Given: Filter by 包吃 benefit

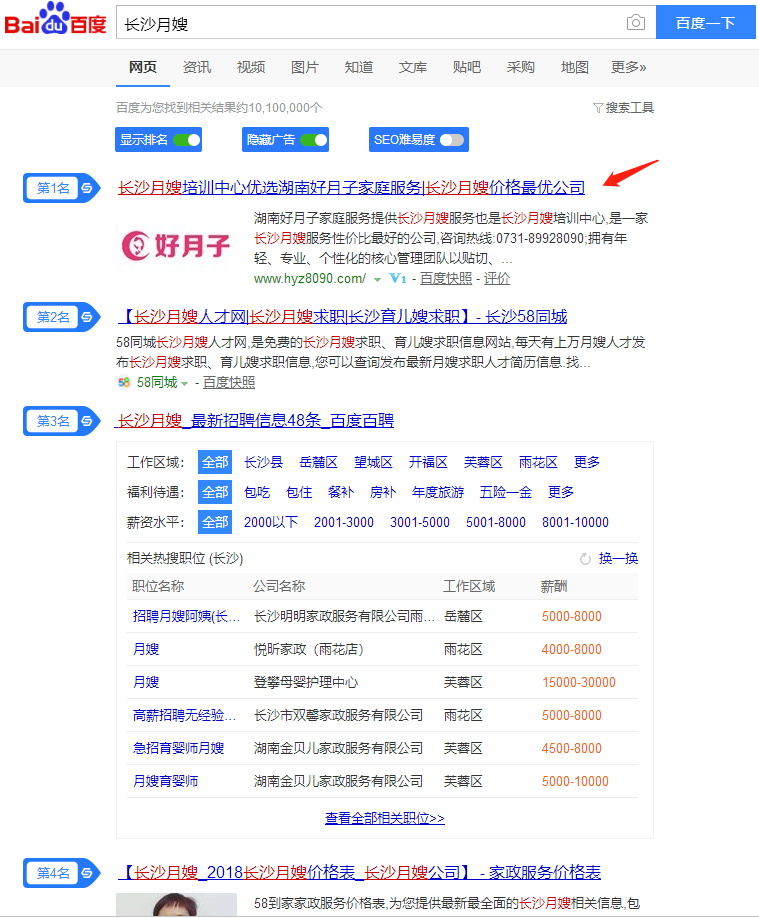Looking at the screenshot, I should 257,492.
